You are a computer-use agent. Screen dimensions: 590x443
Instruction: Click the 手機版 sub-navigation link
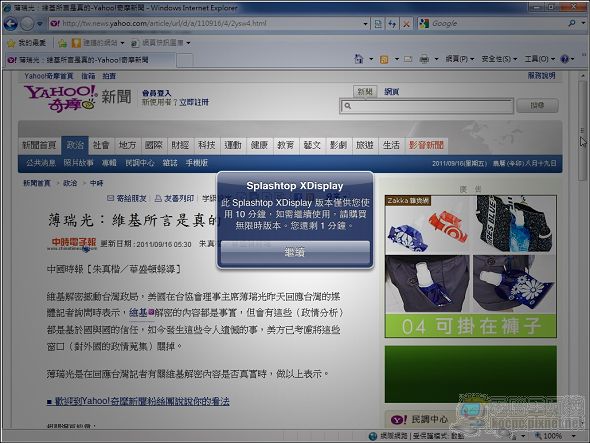pos(196,163)
